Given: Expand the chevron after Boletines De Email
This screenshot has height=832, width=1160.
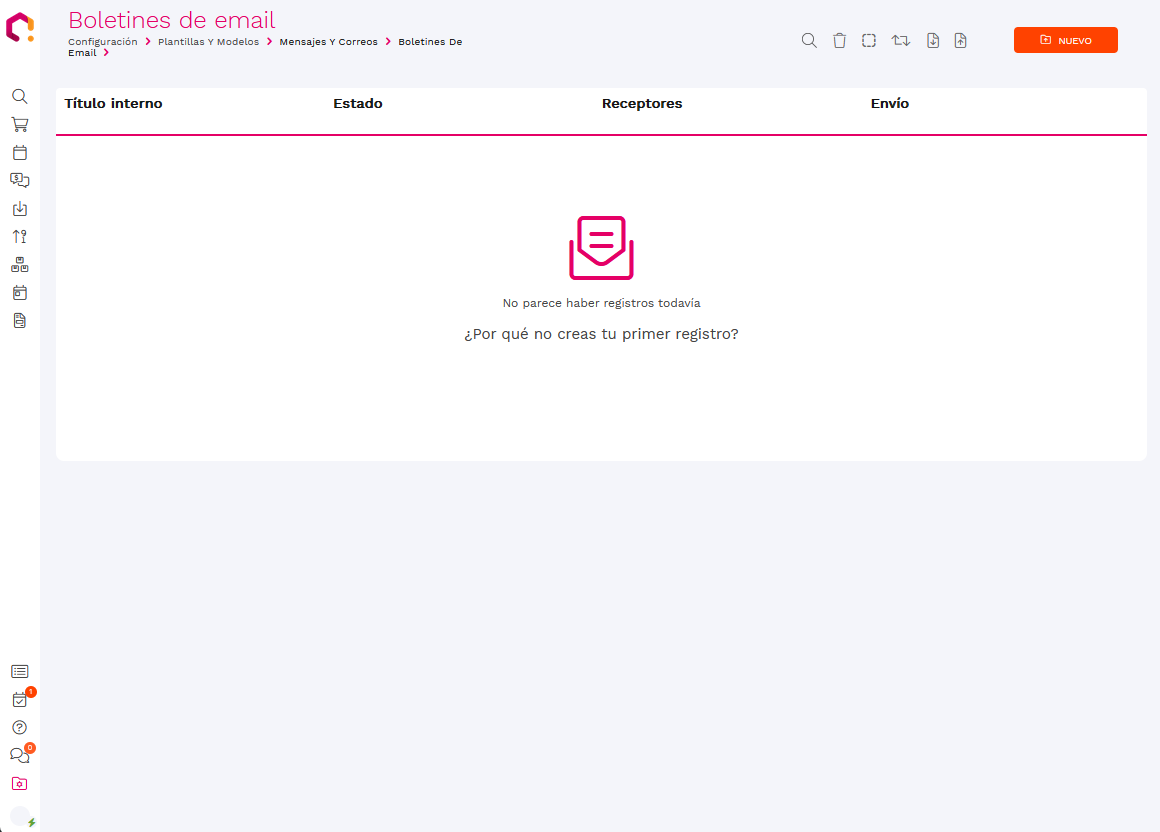Looking at the screenshot, I should click(106, 53).
